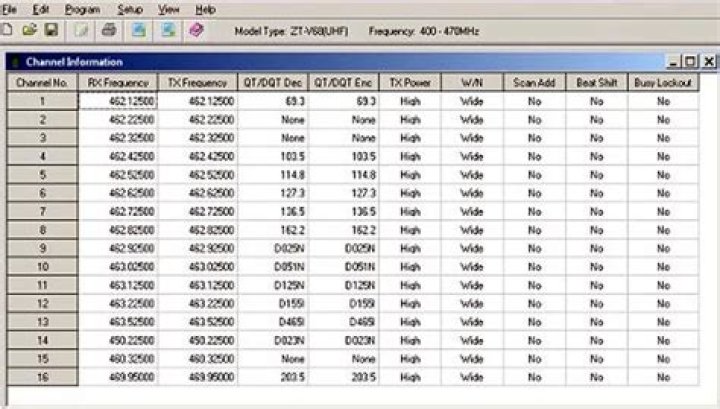Click the QT/DQT Enc column header
Screen dimensions: 720x409
tap(343, 83)
